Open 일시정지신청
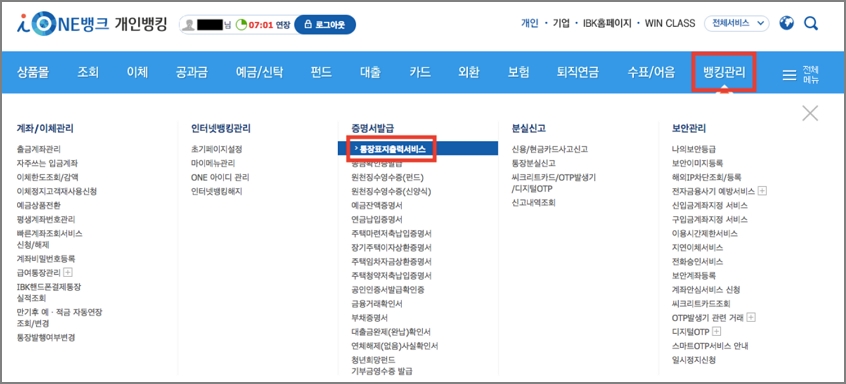 click(x=694, y=359)
